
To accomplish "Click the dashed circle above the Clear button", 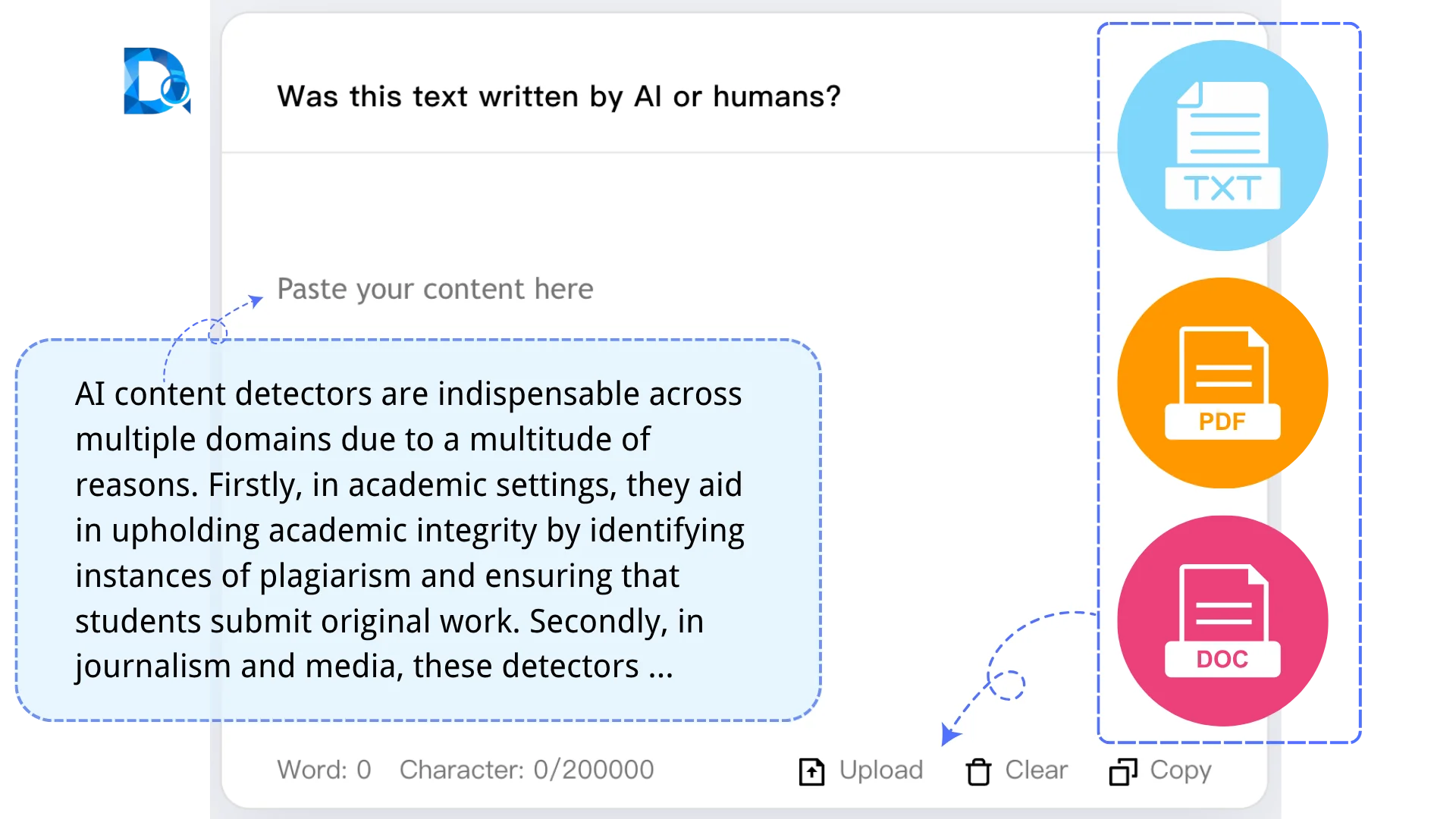I will [1007, 685].
